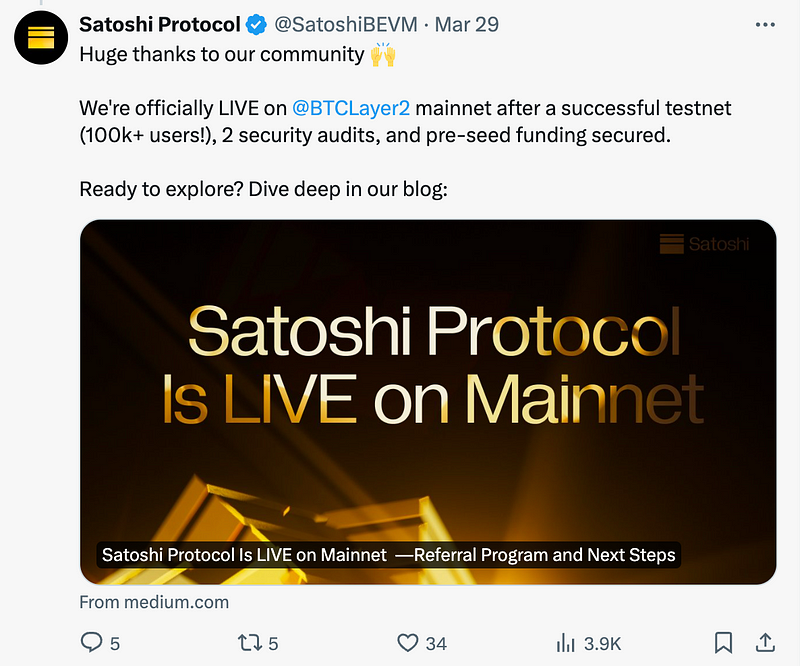Click the reply count 5

pos(115,644)
